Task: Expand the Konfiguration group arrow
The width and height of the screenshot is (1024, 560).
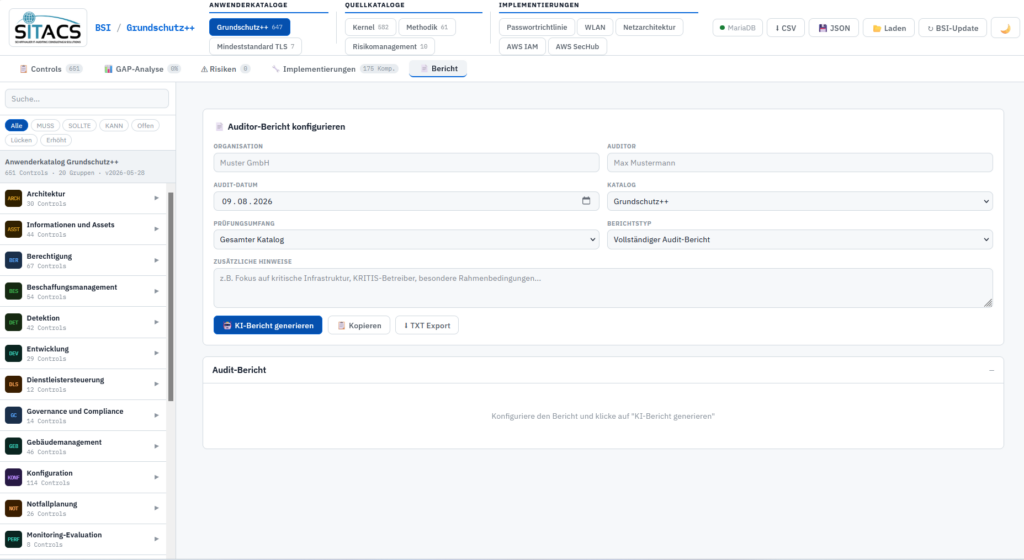Action: click(x=156, y=477)
